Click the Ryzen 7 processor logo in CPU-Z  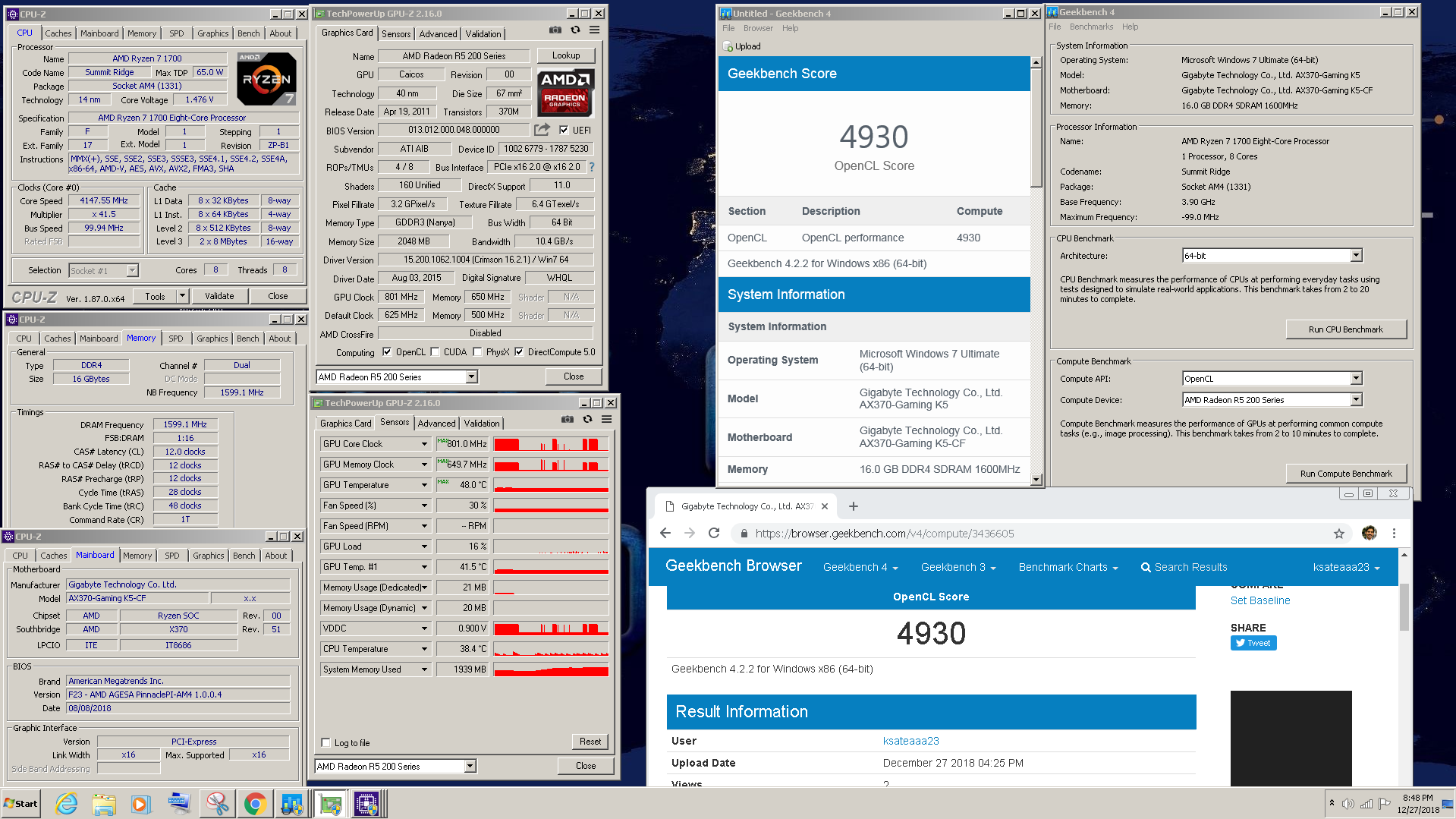(x=266, y=79)
